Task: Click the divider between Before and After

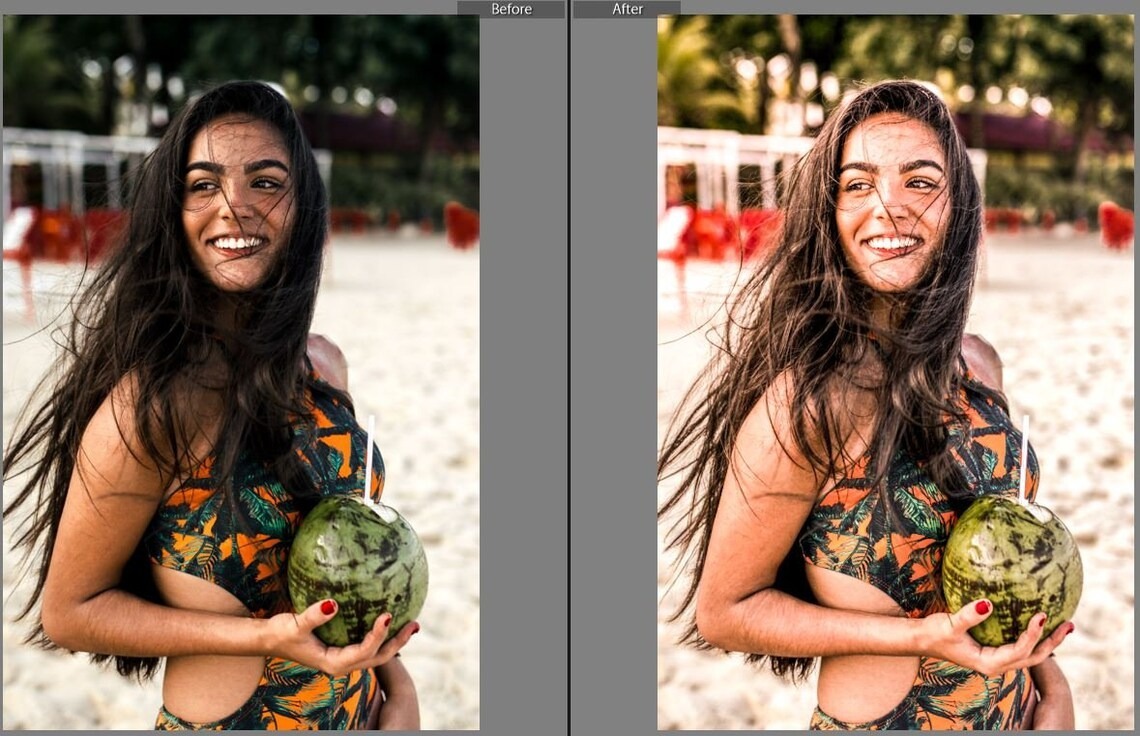Action: pos(569,368)
